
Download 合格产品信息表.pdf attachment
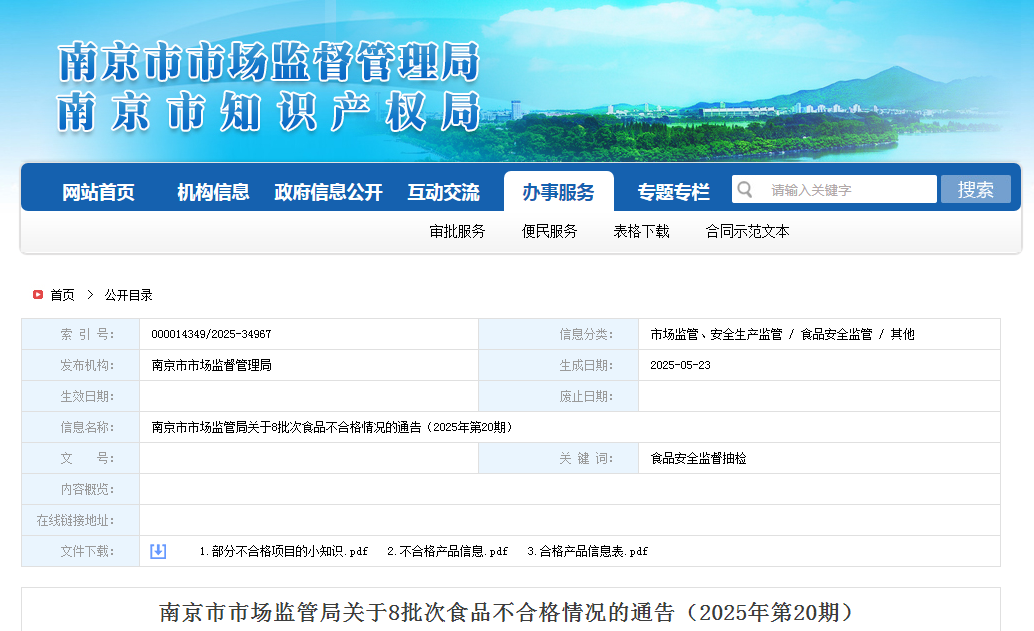[x=587, y=551]
